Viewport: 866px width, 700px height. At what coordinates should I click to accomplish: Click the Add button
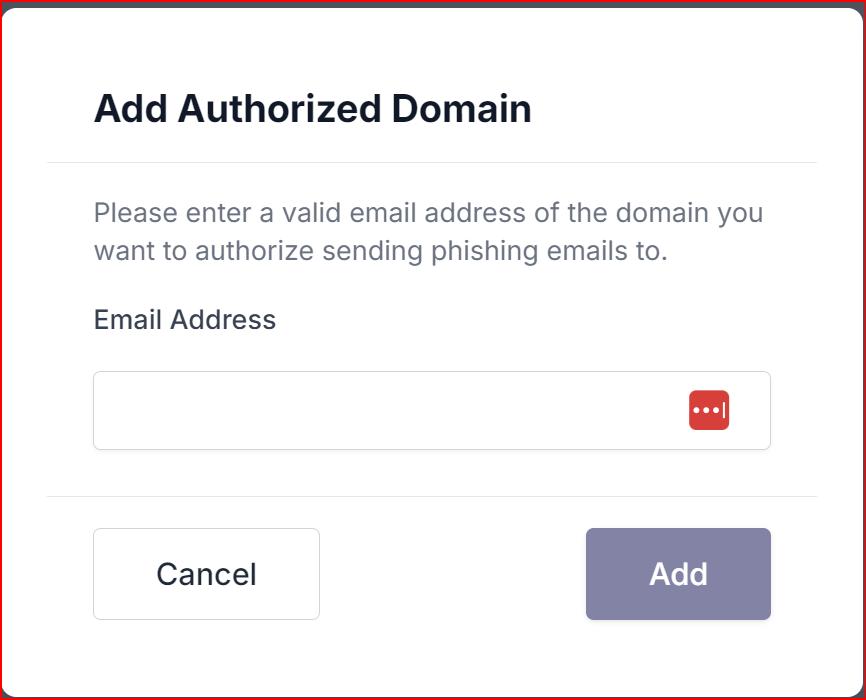[x=678, y=573]
